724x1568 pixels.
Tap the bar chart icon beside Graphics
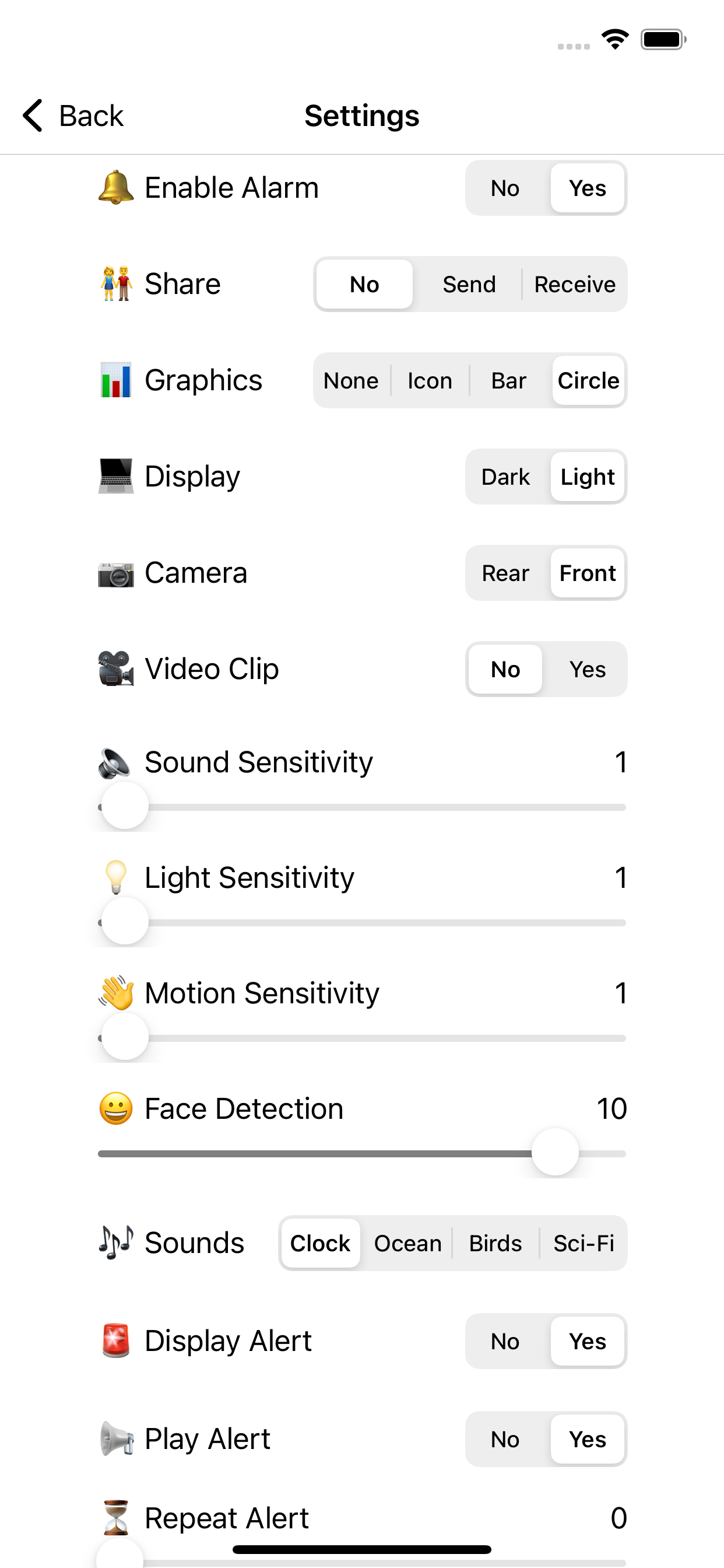pos(115,380)
